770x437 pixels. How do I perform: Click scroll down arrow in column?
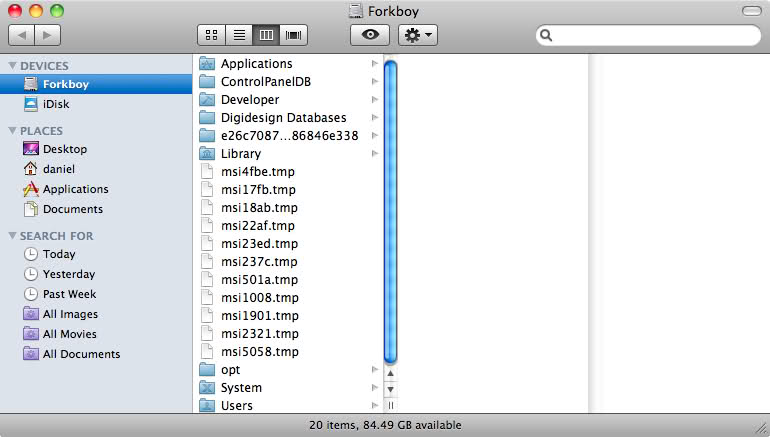pos(390,389)
